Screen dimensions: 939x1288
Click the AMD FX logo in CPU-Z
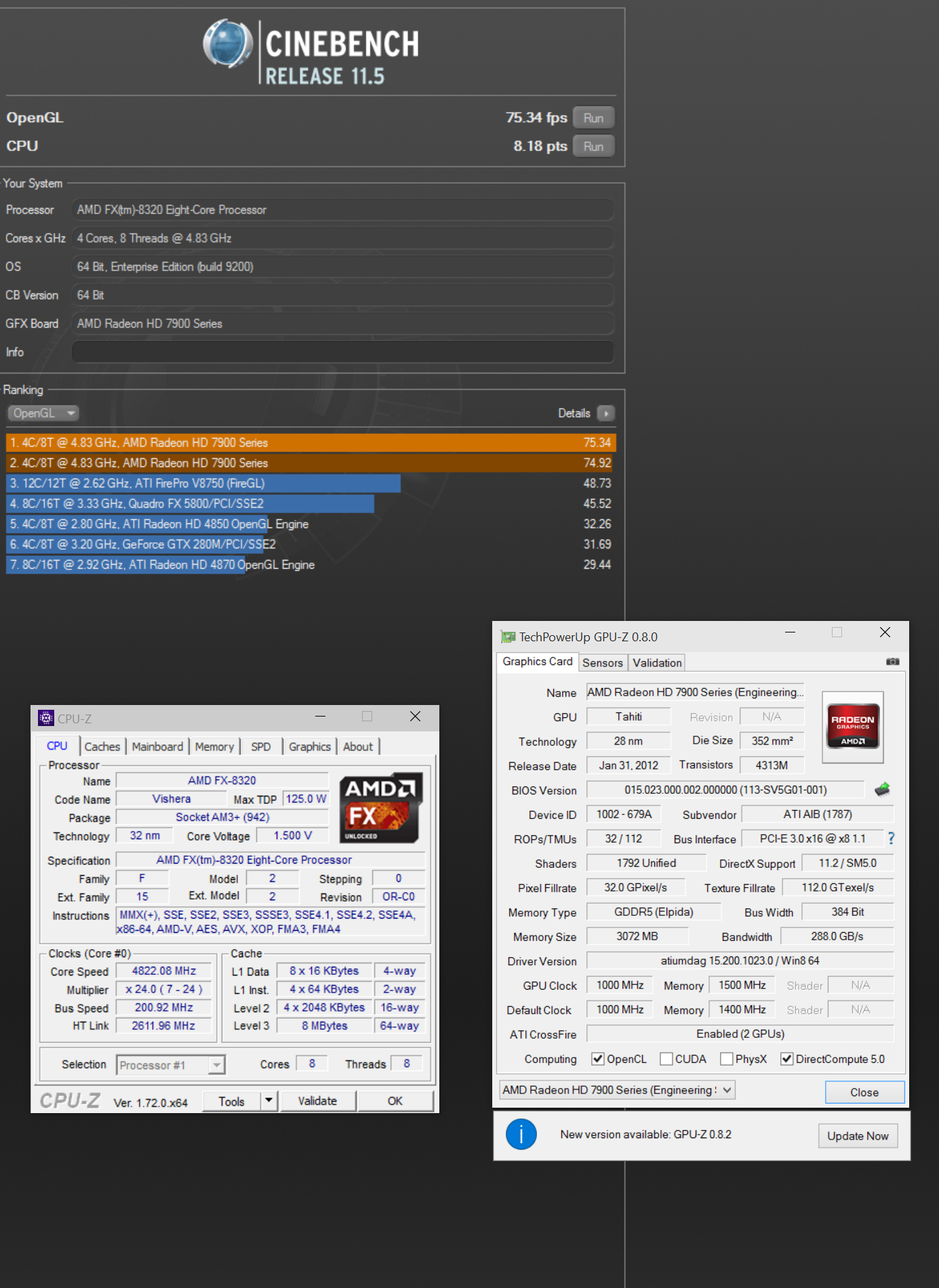click(x=381, y=807)
